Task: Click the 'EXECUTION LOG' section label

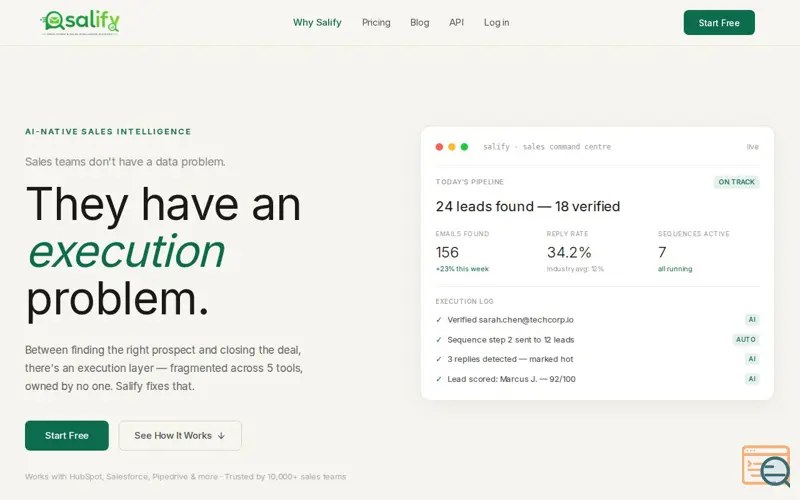Action: 464,302
